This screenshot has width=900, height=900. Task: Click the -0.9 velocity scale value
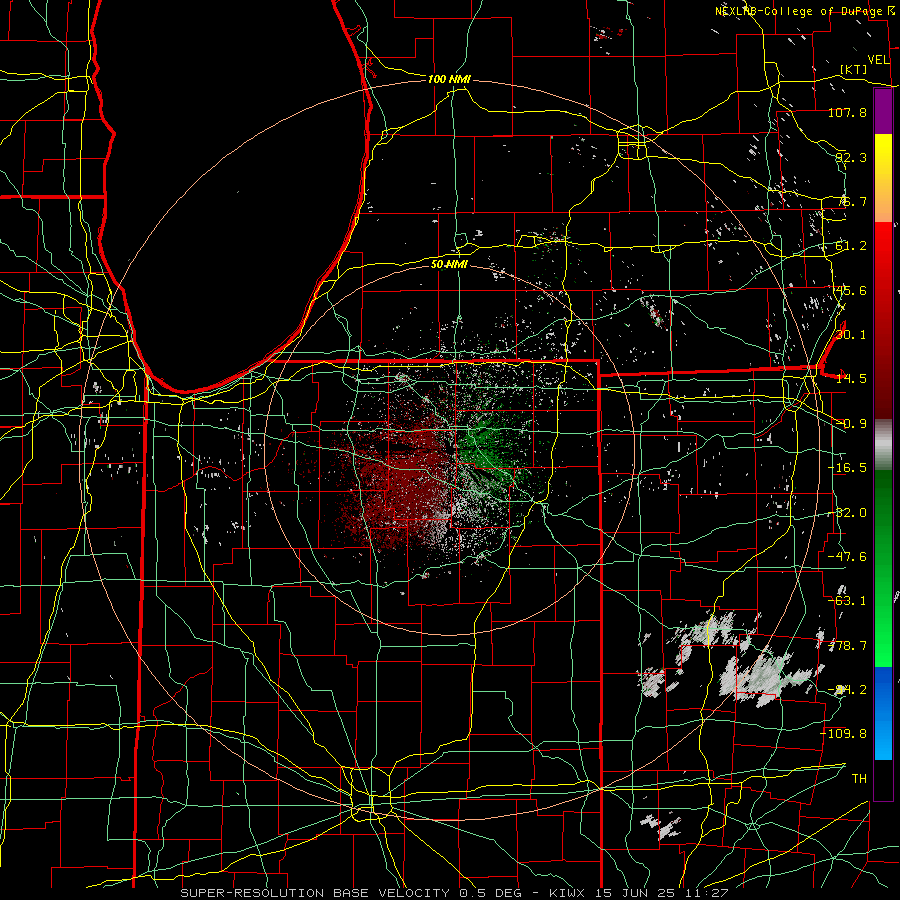coord(851,424)
